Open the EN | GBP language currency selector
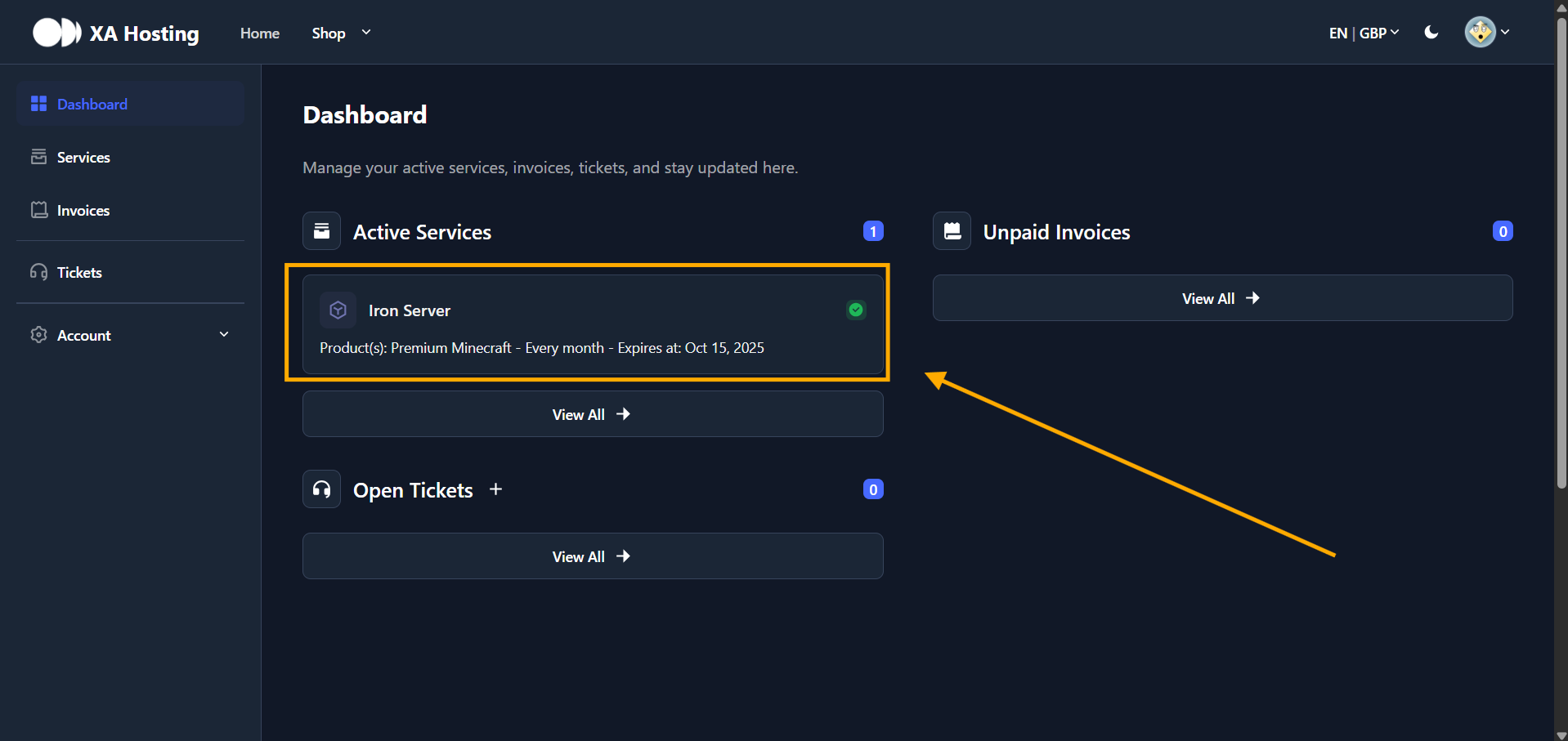 (1364, 33)
